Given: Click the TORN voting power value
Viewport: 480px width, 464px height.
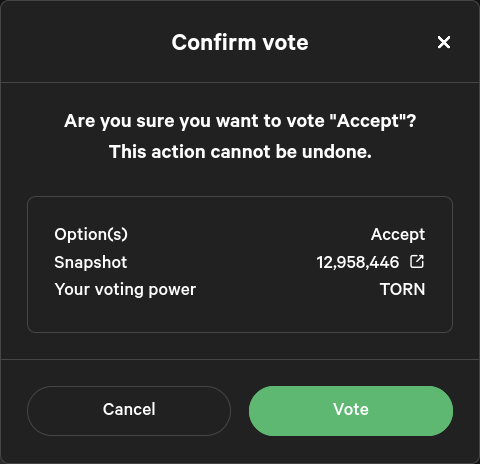Looking at the screenshot, I should [403, 289].
